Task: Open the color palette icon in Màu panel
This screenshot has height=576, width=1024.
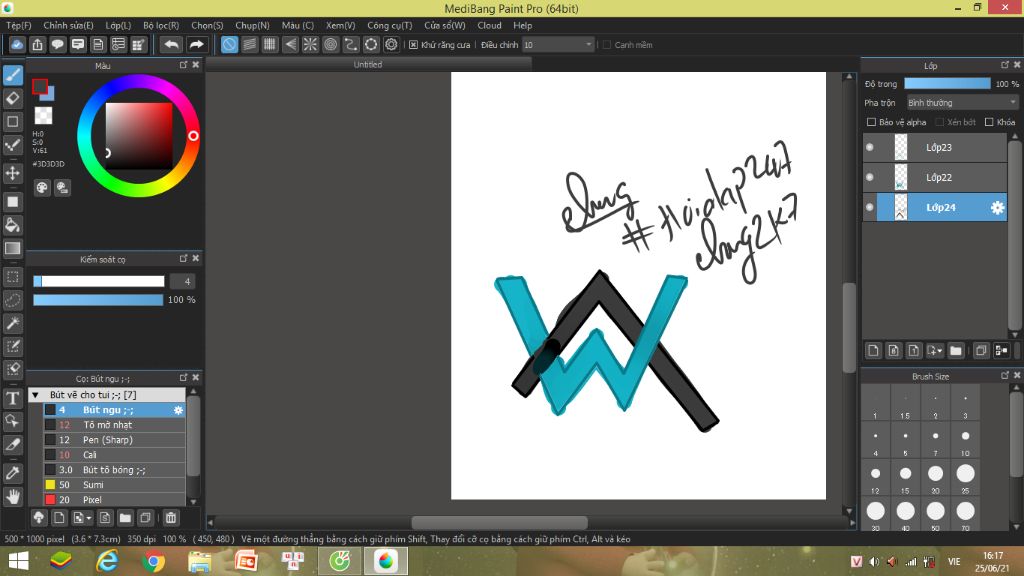Action: 42,188
